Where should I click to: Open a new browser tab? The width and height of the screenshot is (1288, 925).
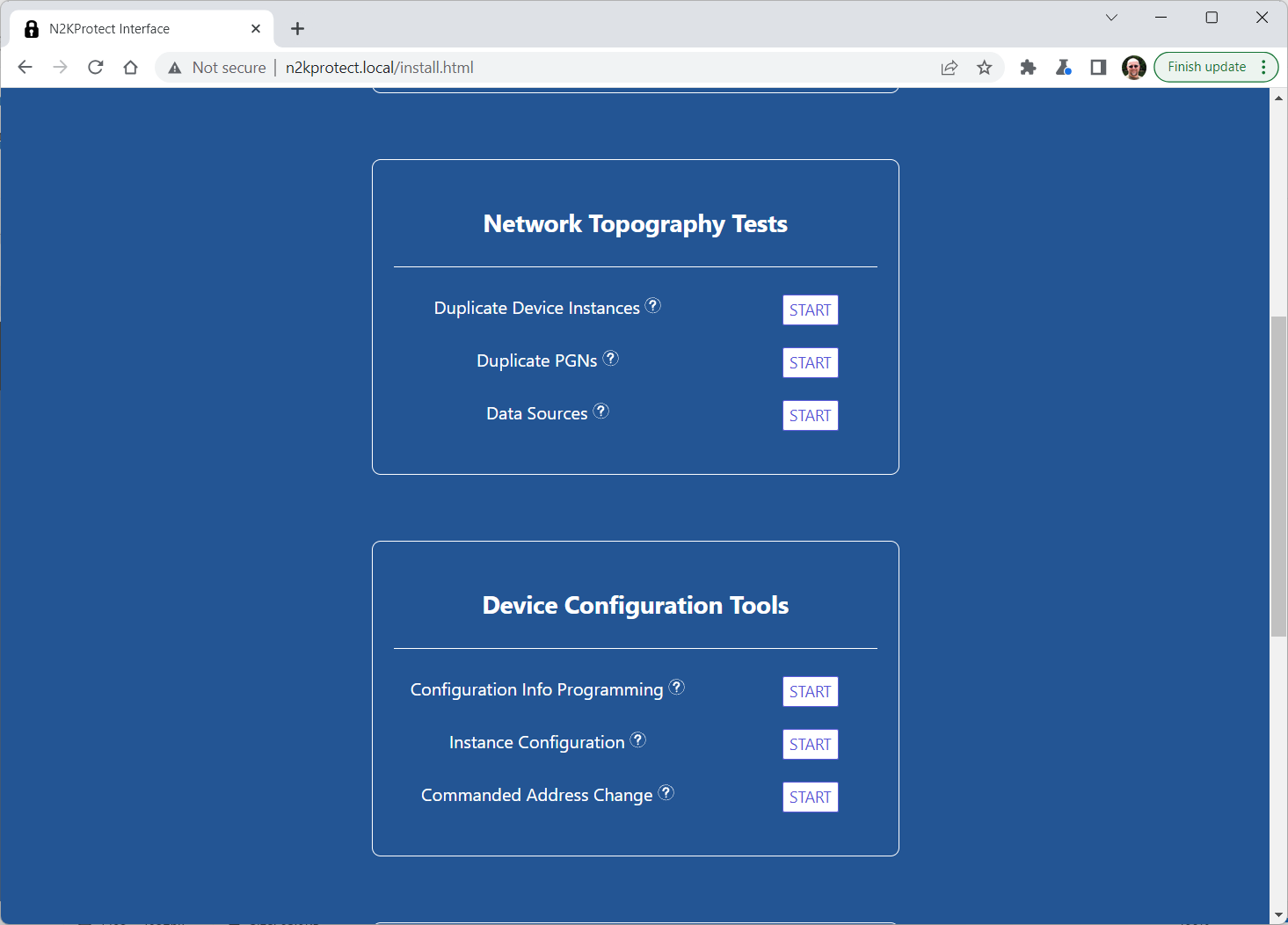tap(297, 29)
